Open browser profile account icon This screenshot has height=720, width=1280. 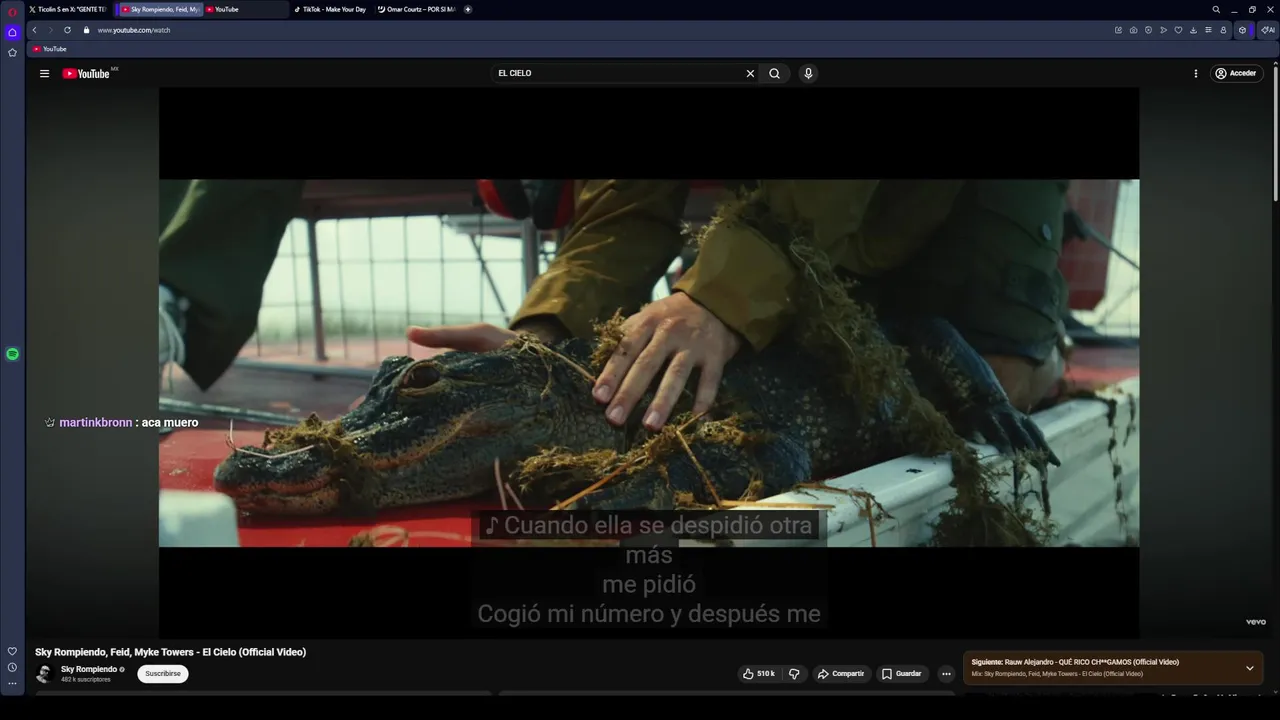tap(1223, 30)
